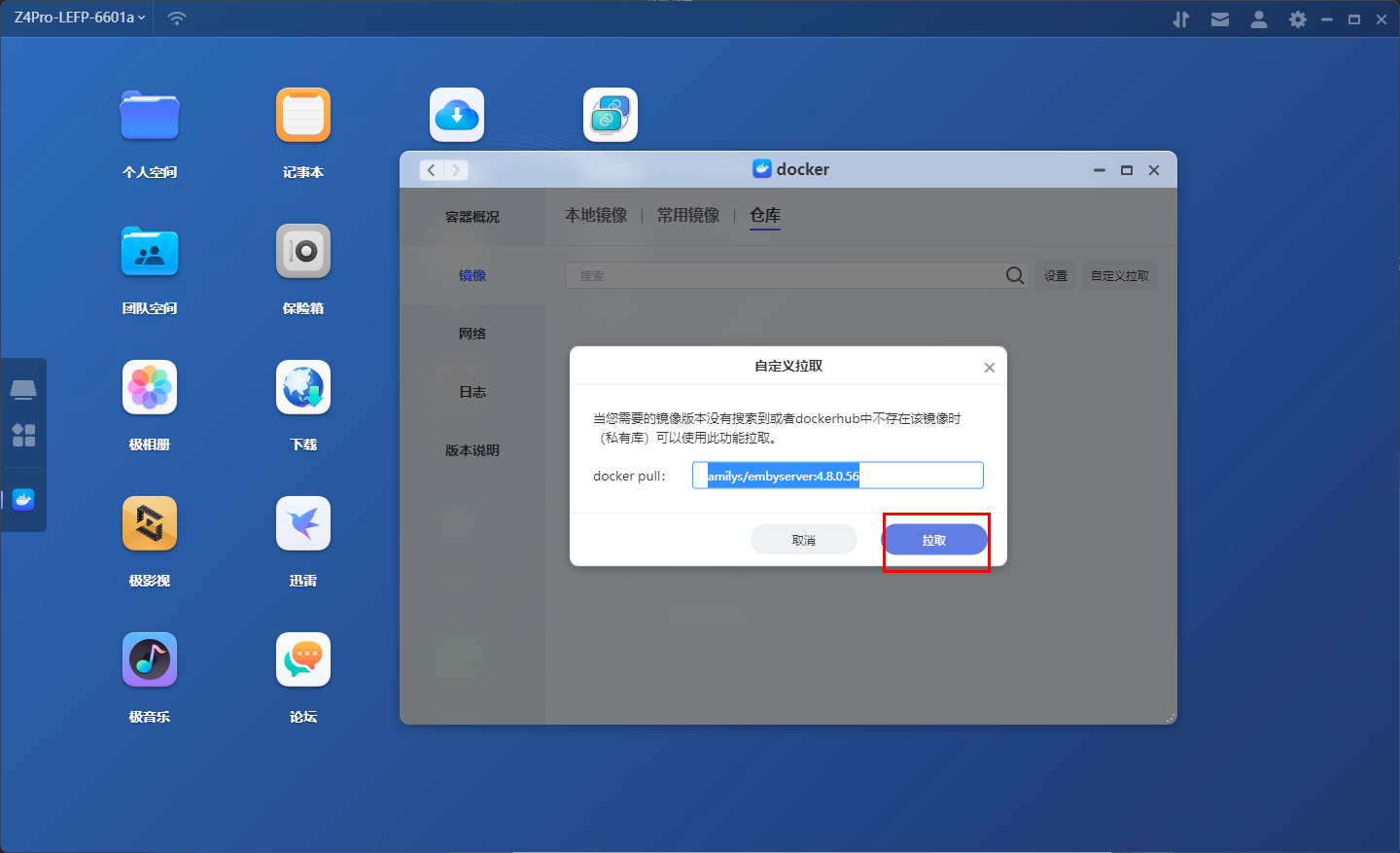The width and height of the screenshot is (1400, 853).
Task: Open the 记事本 notes app icon
Action: pos(303,116)
